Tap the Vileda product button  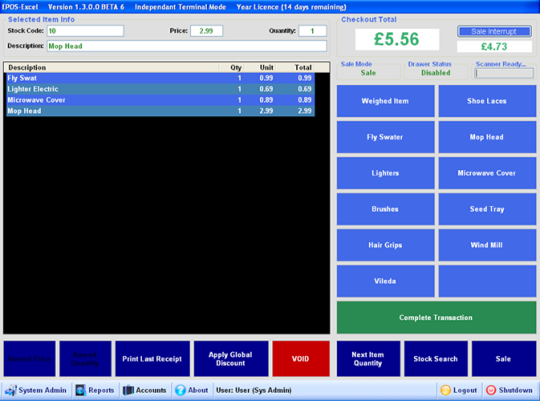tap(385, 281)
